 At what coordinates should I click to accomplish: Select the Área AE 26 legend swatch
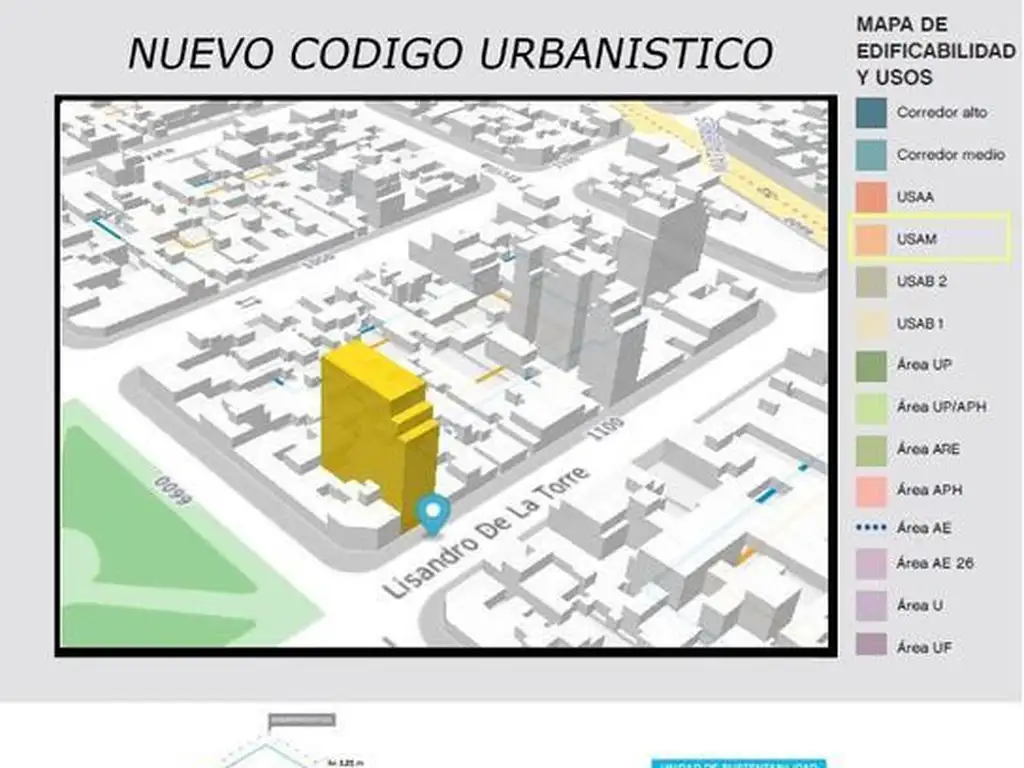[x=870, y=564]
